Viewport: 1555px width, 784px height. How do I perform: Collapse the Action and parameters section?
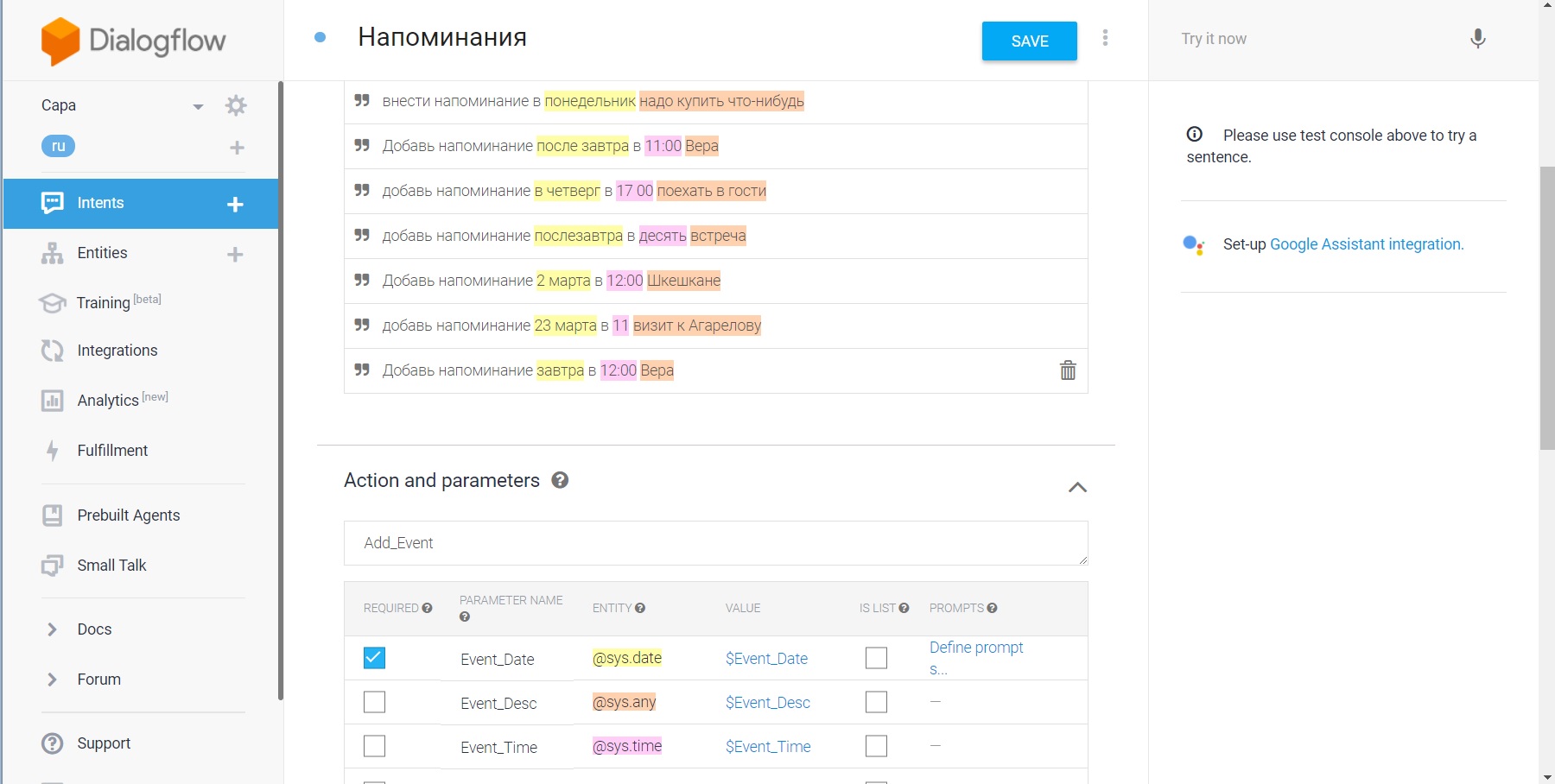(x=1077, y=487)
